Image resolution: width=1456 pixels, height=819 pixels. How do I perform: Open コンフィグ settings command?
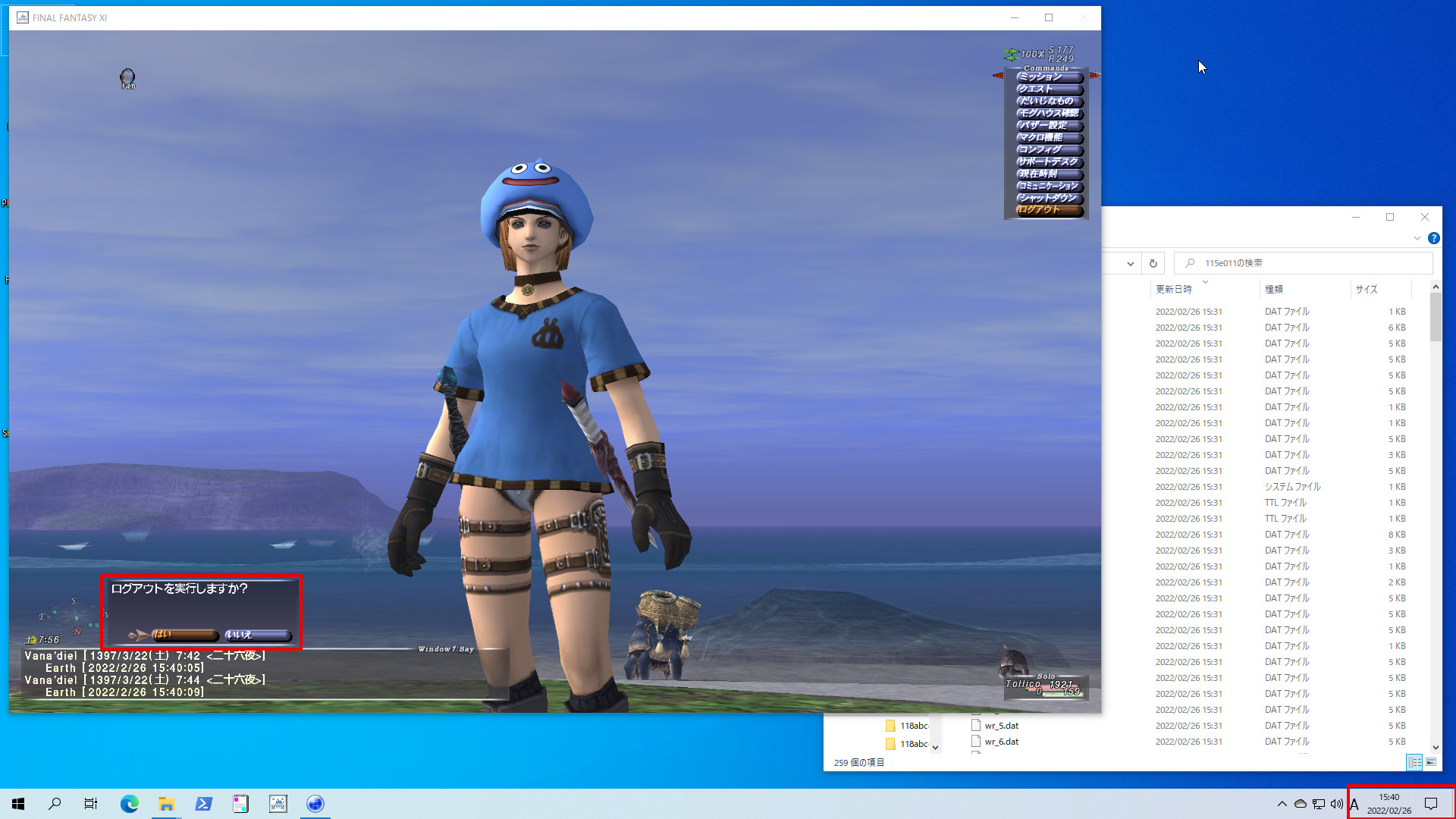click(1050, 149)
